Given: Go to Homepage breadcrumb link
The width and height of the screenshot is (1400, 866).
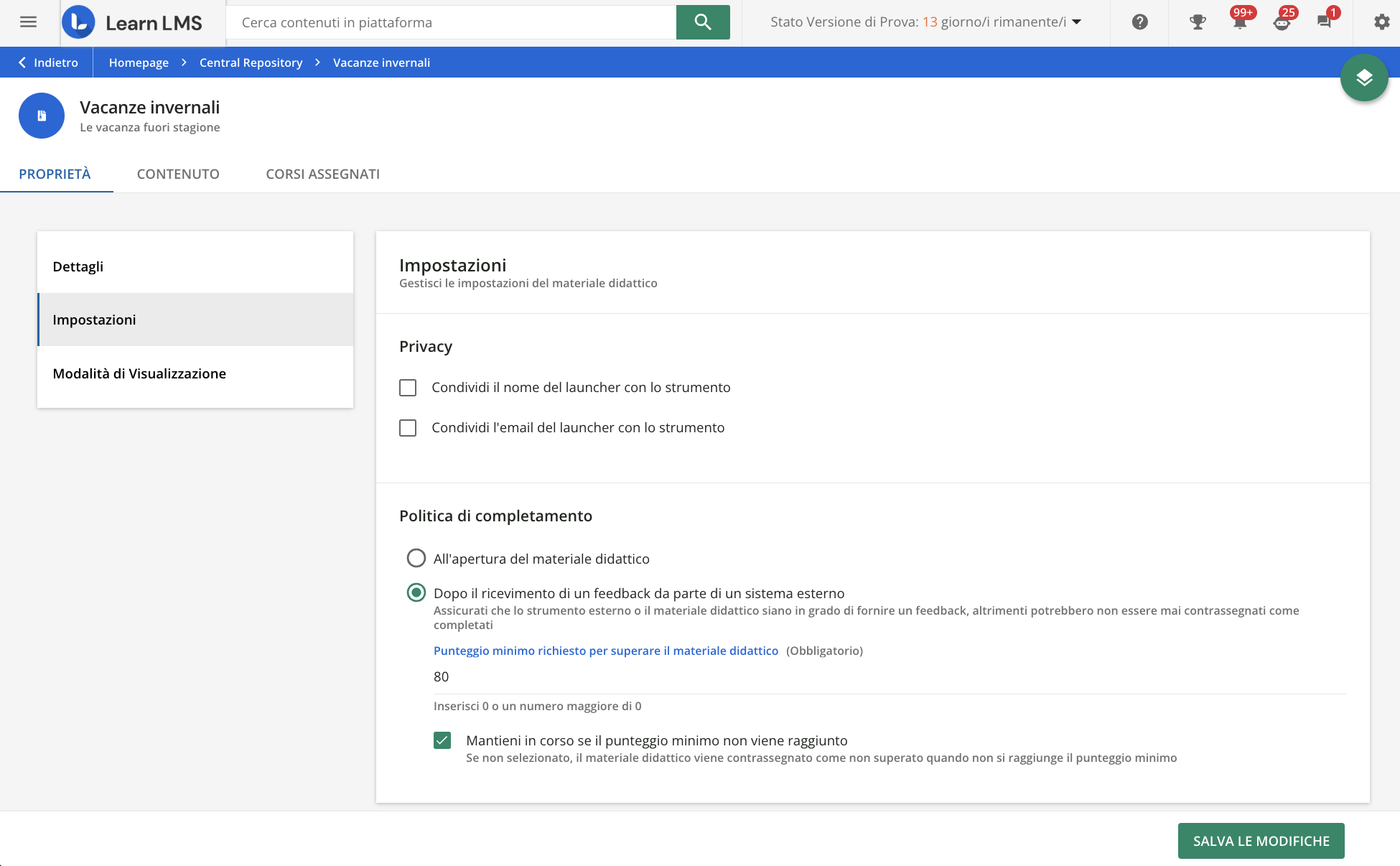Looking at the screenshot, I should [139, 62].
